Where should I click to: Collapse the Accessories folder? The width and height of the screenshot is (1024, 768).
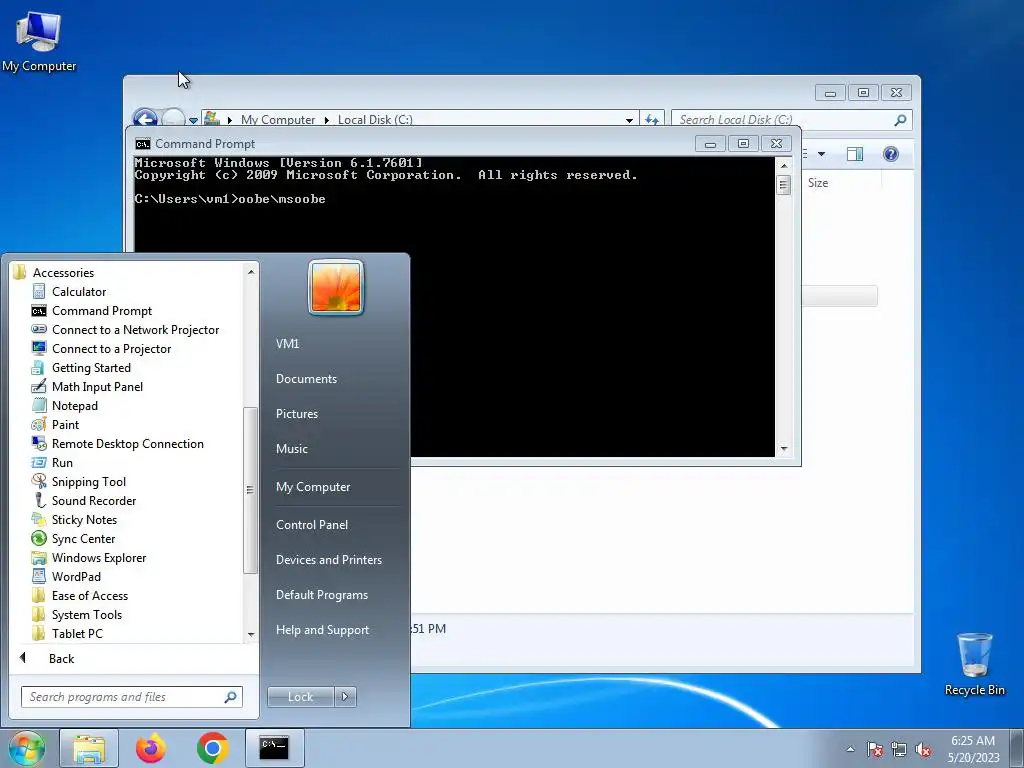(x=63, y=272)
